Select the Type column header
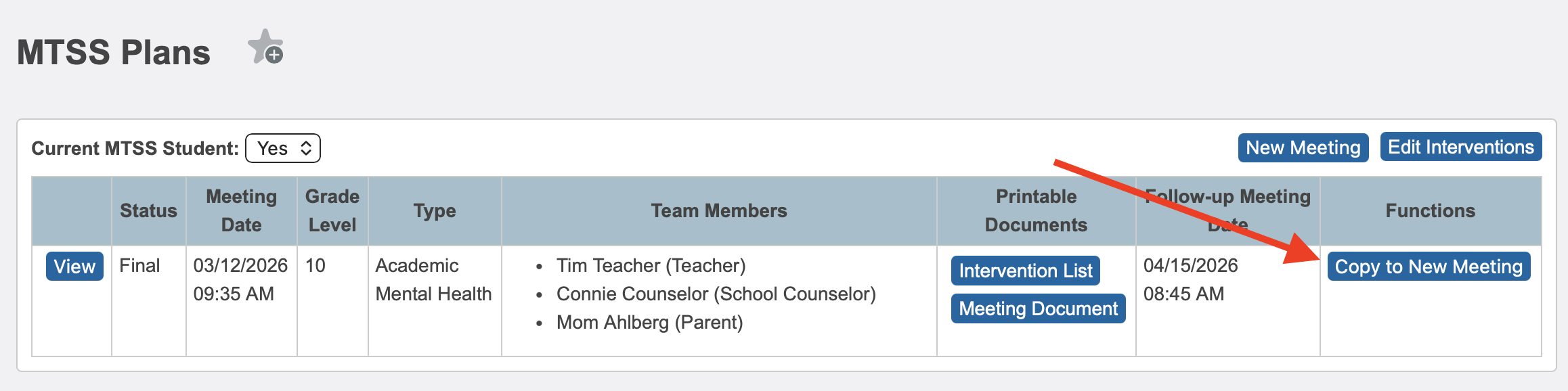The image size is (1568, 391). point(435,211)
